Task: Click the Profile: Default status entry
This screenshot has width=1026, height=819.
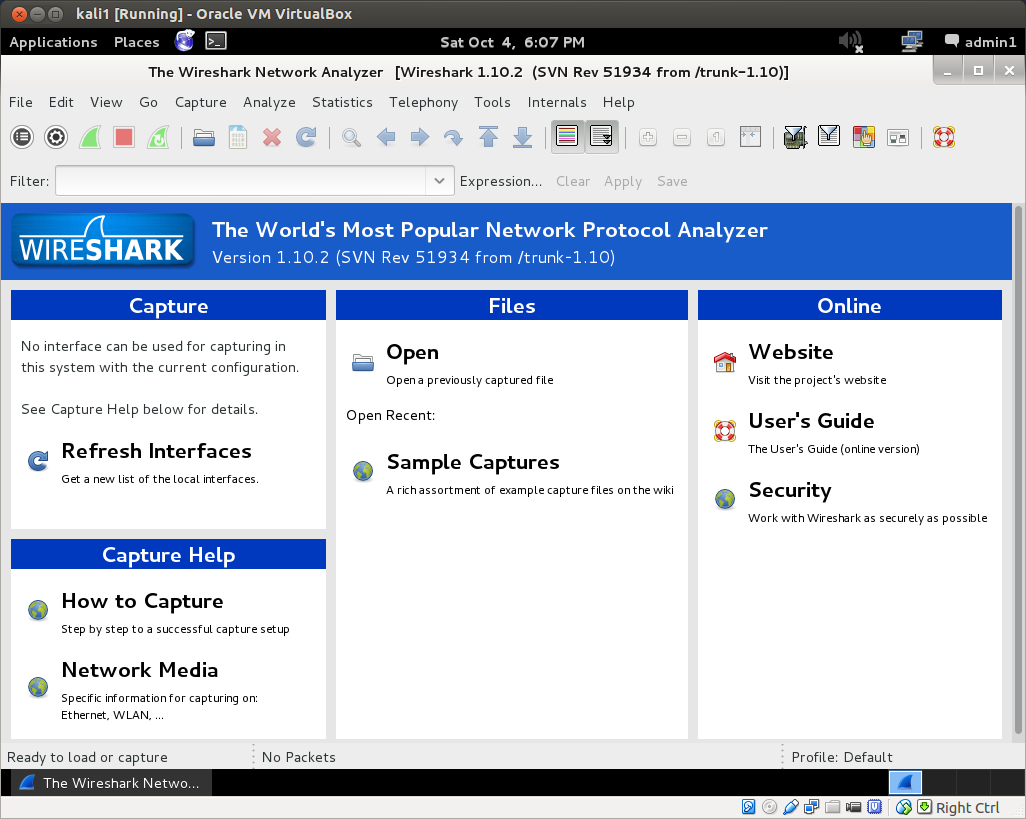Action: pyautogui.click(x=841, y=757)
